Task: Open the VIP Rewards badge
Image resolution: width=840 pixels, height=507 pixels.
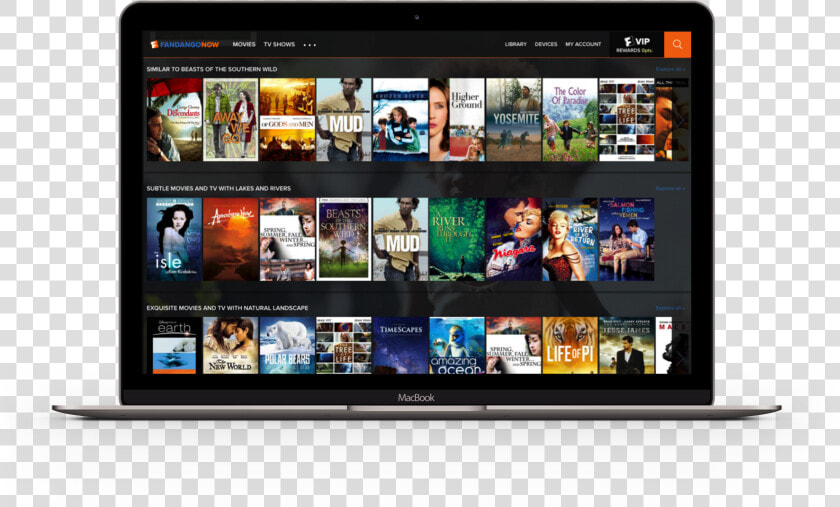Action: click(x=636, y=44)
